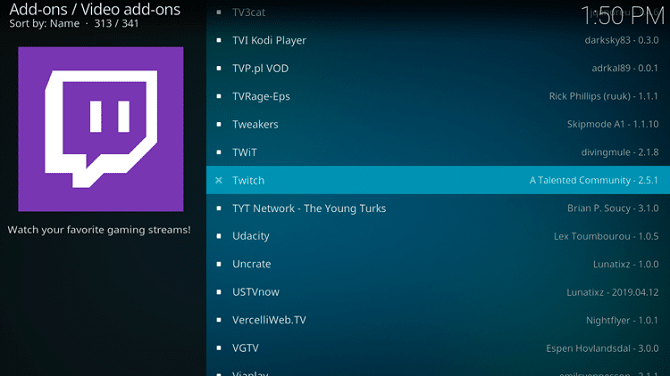Click the bullet icon beside TYT Network
The height and width of the screenshot is (376, 670).
coord(219,208)
